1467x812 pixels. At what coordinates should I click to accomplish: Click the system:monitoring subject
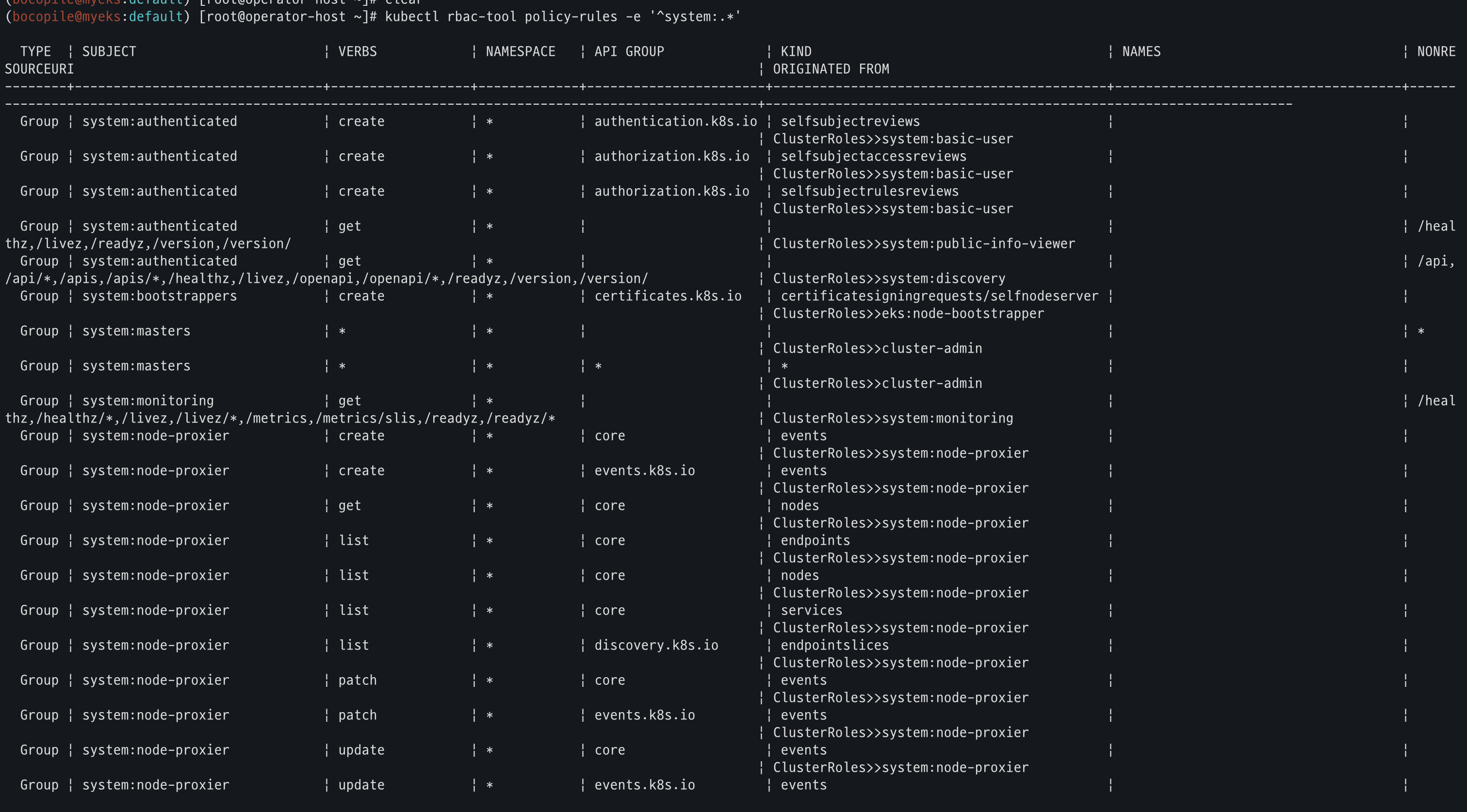coord(148,401)
